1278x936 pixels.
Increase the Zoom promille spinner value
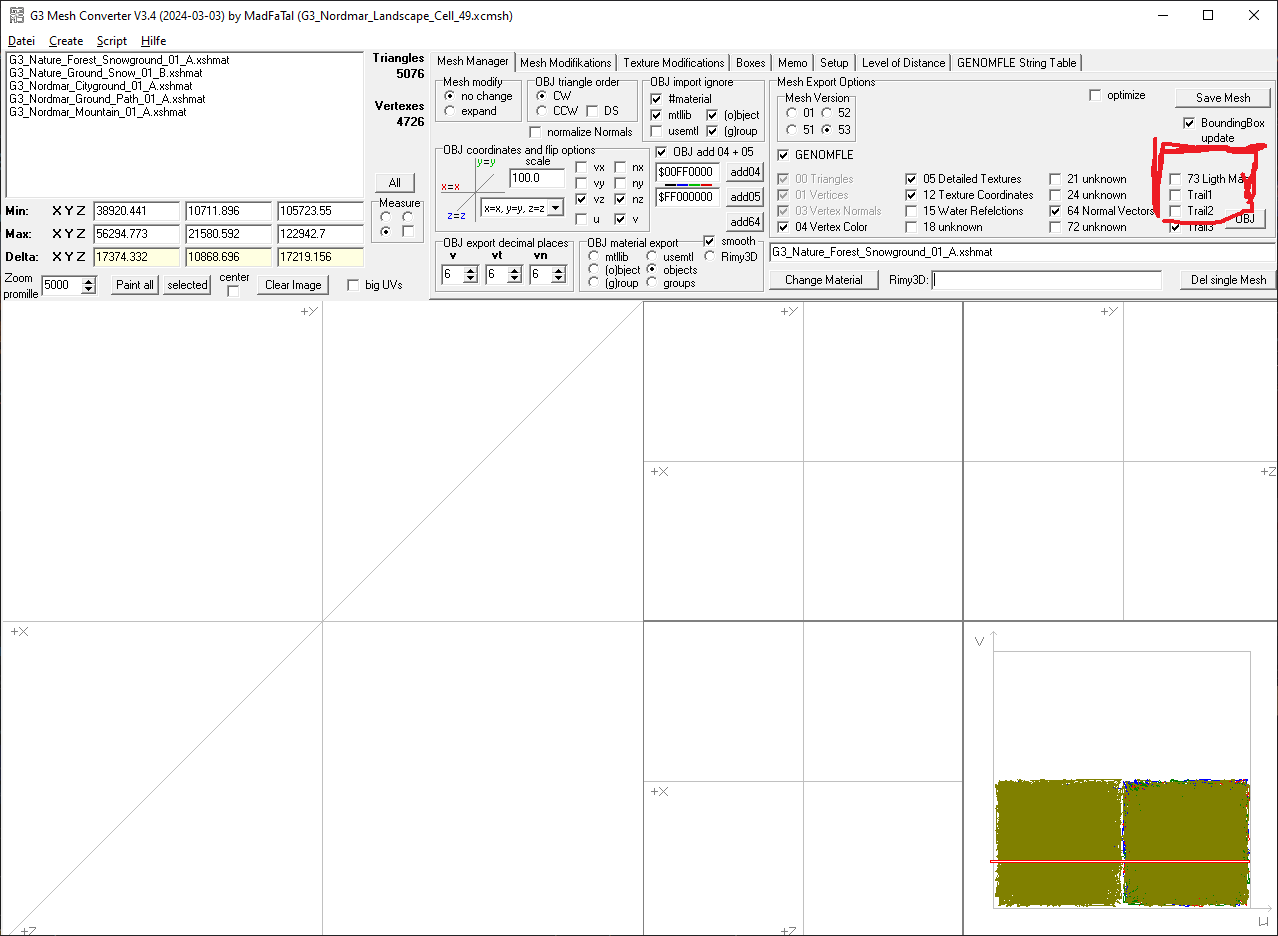89,280
